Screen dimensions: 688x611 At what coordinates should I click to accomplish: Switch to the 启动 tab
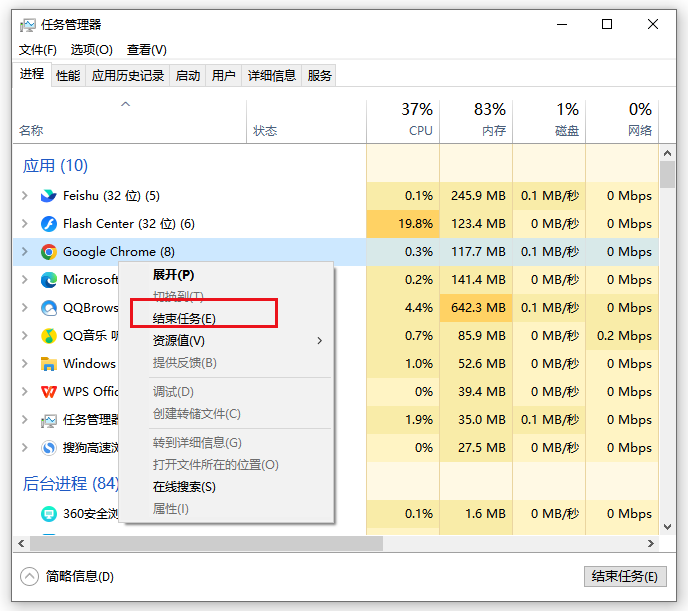click(x=188, y=75)
